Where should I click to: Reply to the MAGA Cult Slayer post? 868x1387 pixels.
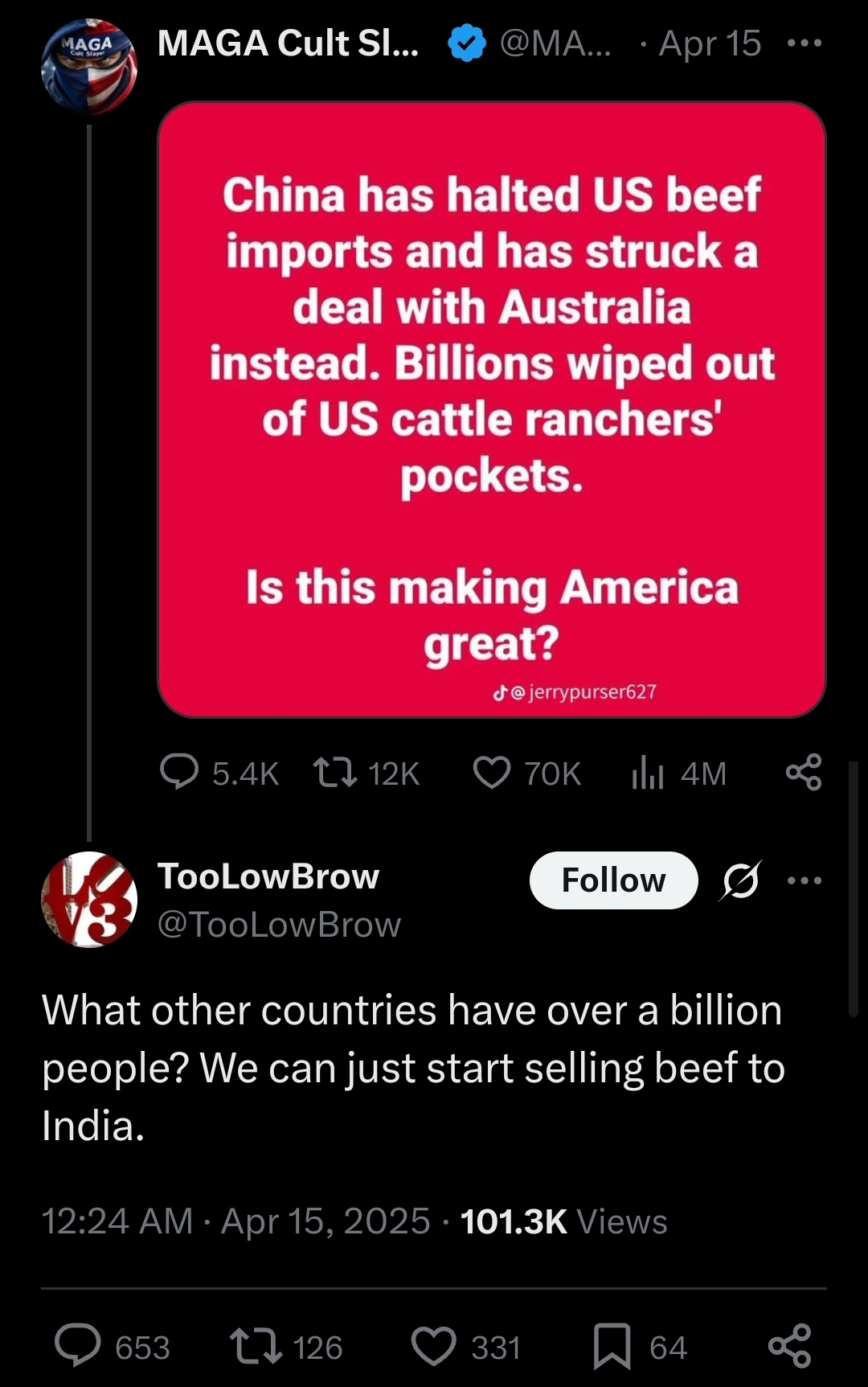[180, 773]
